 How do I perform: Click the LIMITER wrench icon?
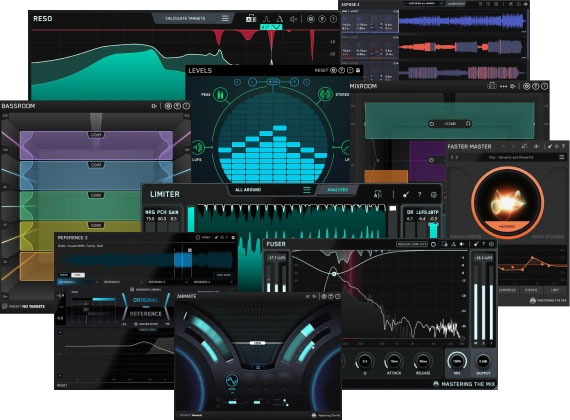point(406,195)
